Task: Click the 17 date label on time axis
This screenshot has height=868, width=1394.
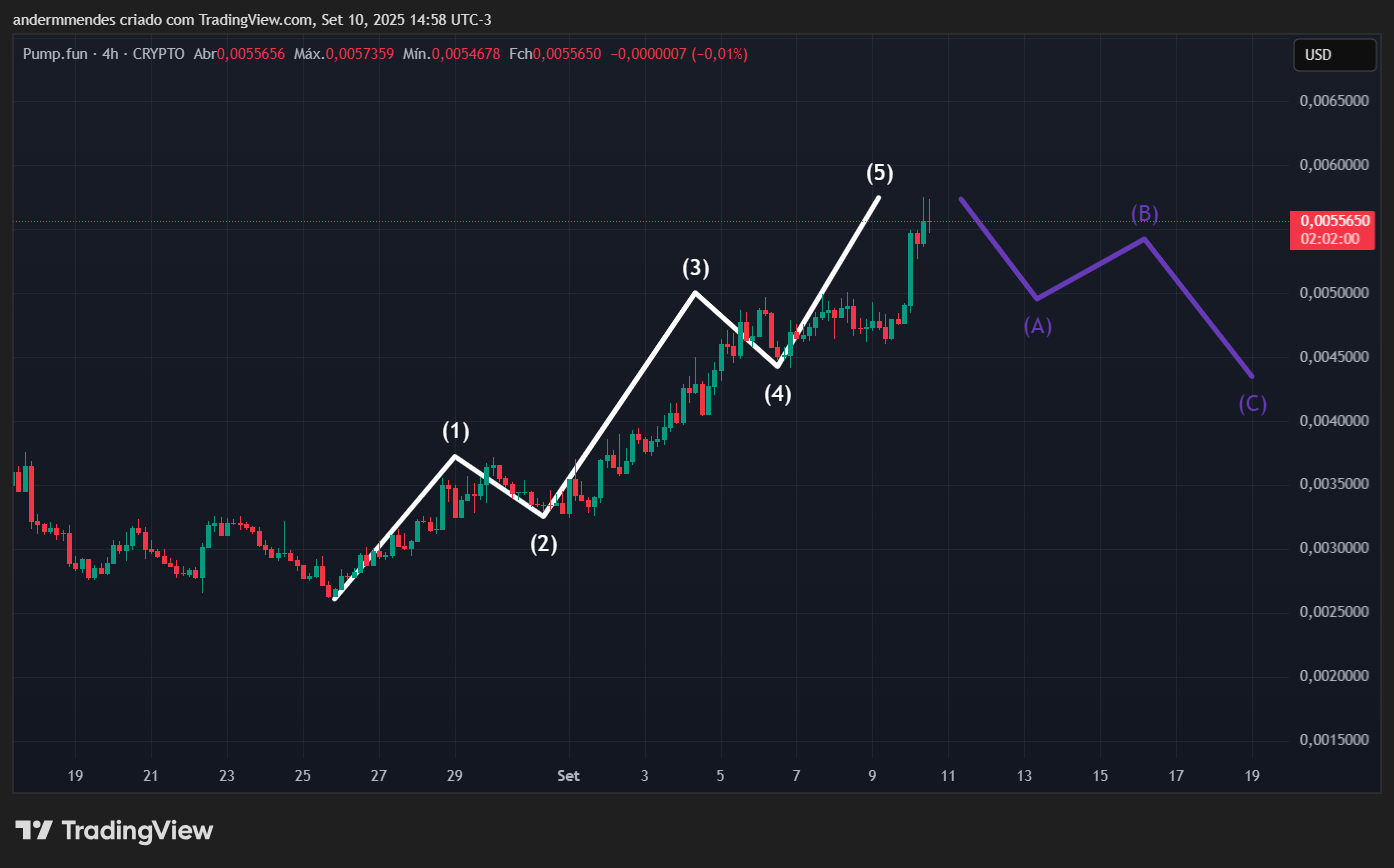Action: click(x=1176, y=776)
